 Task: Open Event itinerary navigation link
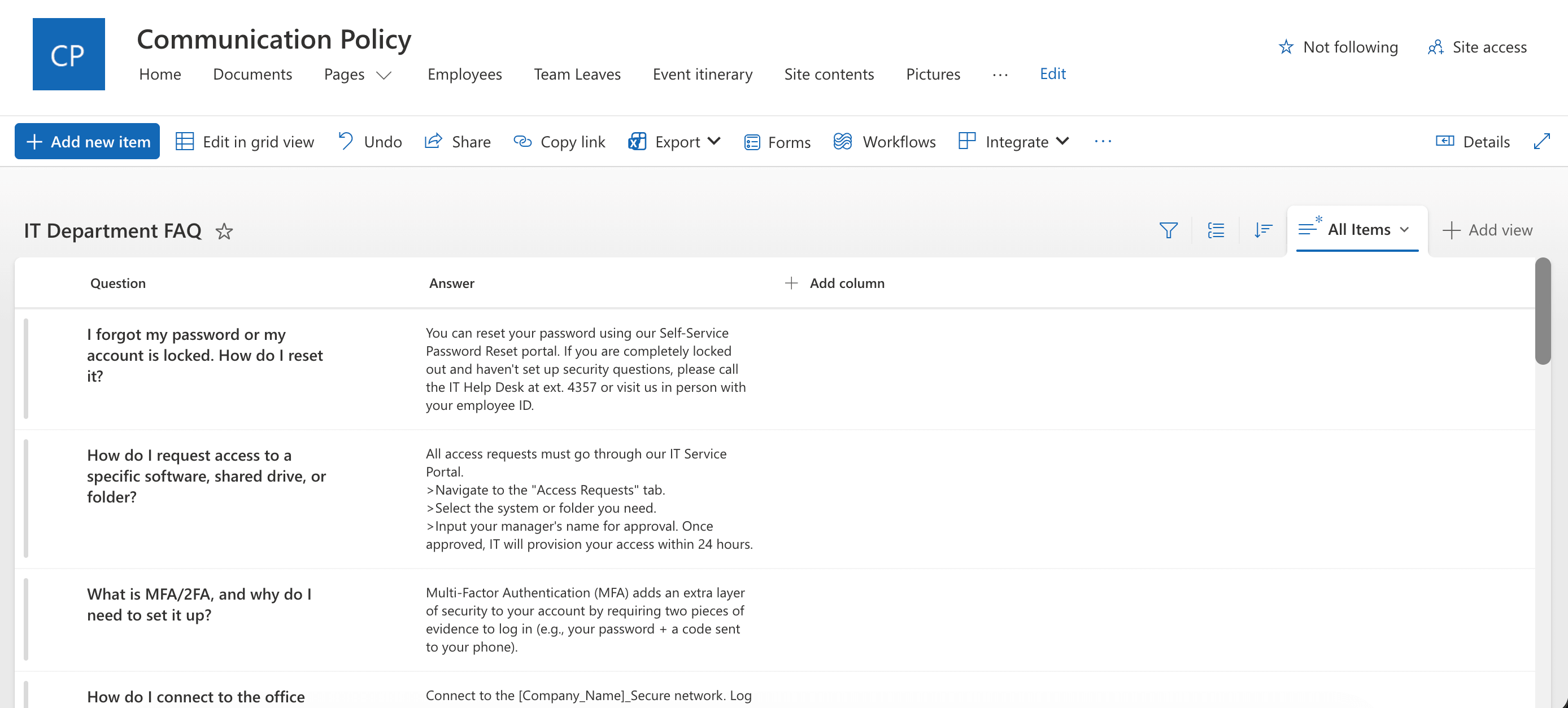click(703, 74)
